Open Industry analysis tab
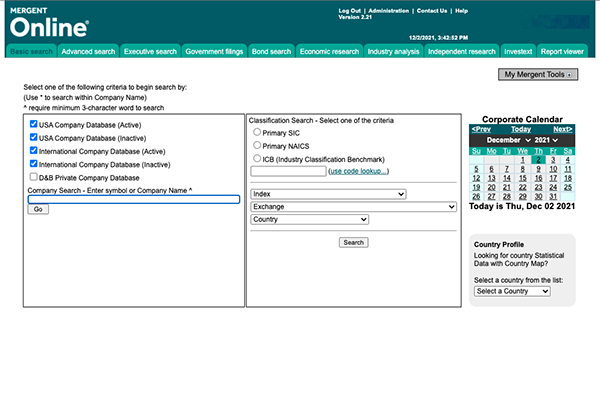The height and width of the screenshot is (400, 600). click(x=393, y=51)
